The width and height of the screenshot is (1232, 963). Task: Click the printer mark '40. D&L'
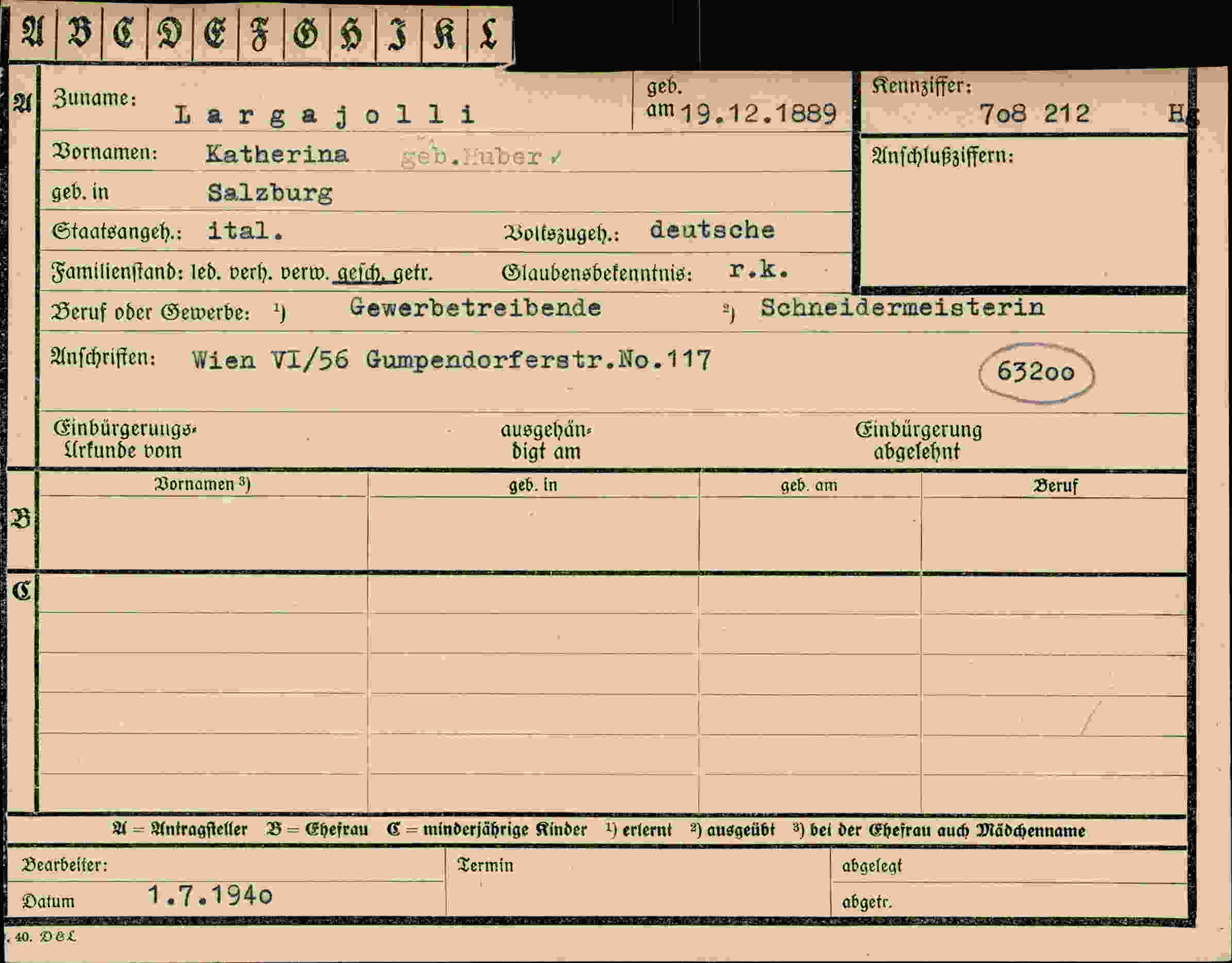[x=44, y=937]
